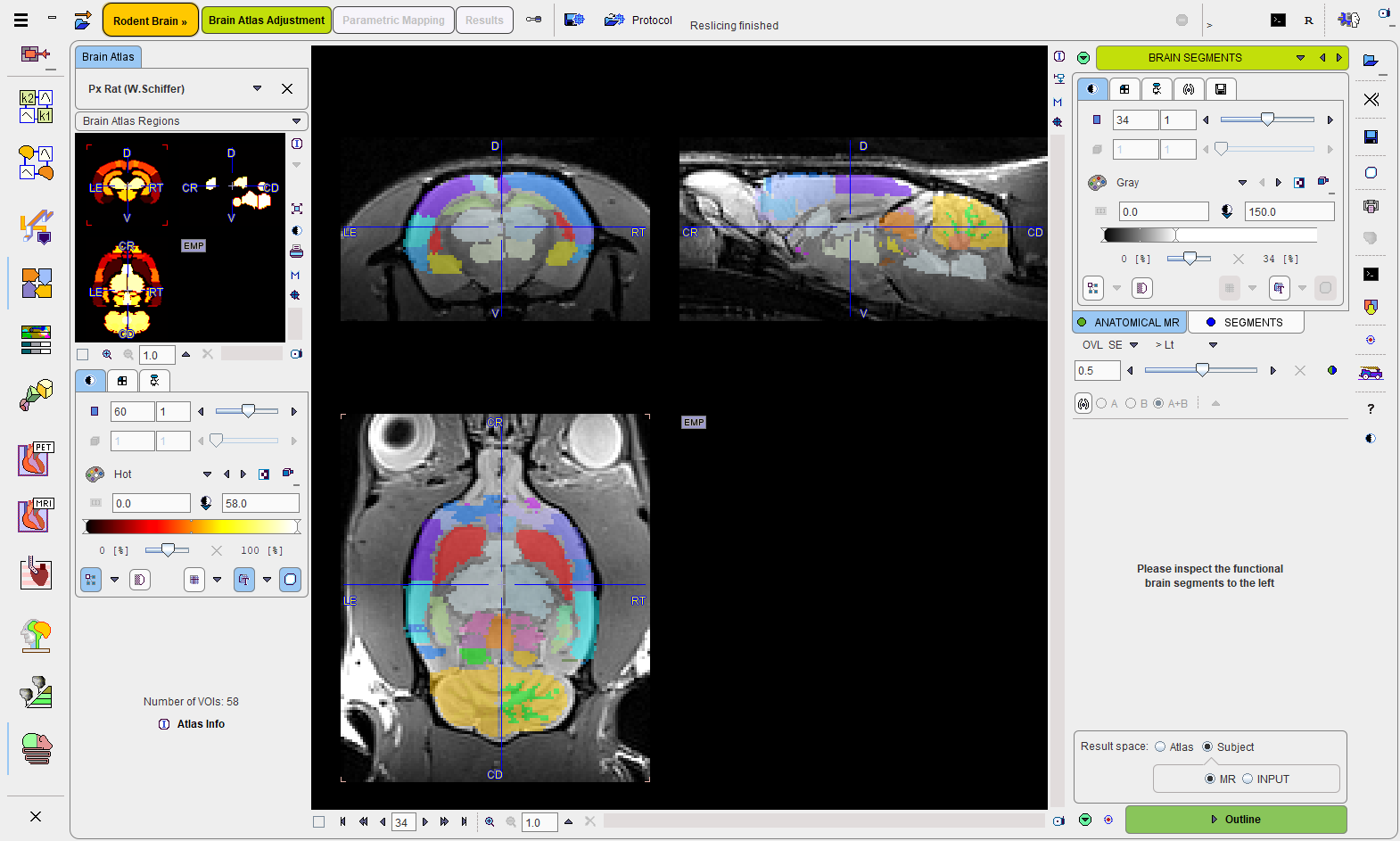Click the printer icon beside atlas preview

pos(296,251)
